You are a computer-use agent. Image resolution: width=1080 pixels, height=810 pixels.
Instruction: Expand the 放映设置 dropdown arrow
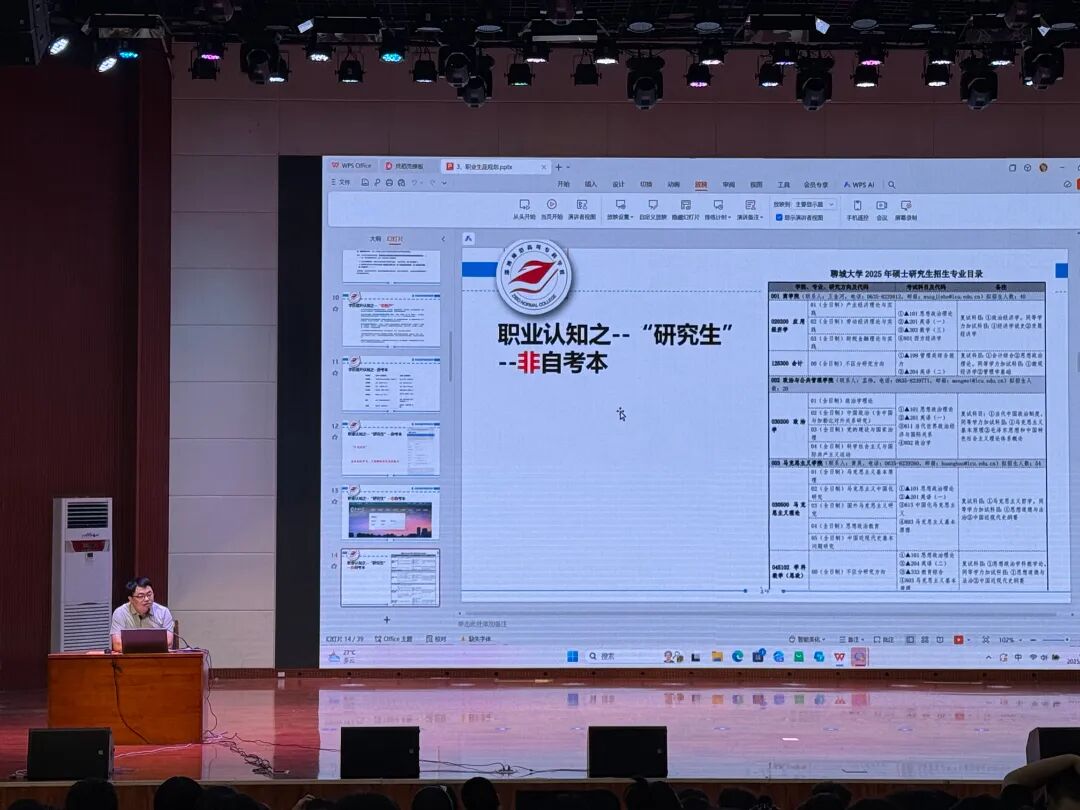click(630, 217)
